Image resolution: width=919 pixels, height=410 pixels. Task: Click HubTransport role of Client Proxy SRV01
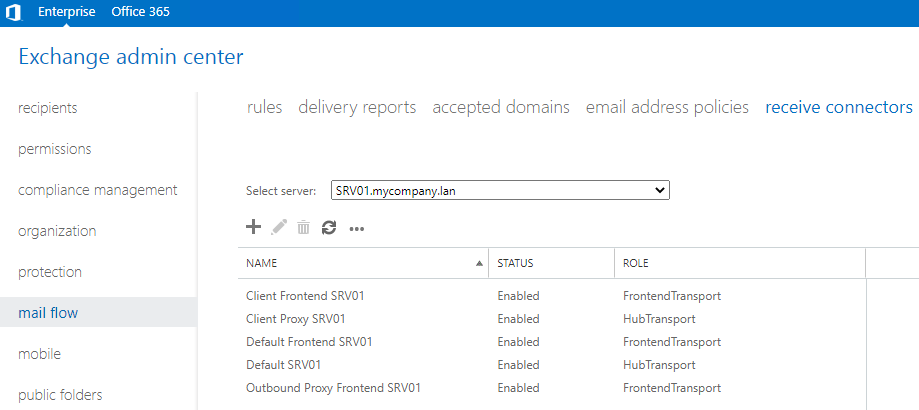659,319
